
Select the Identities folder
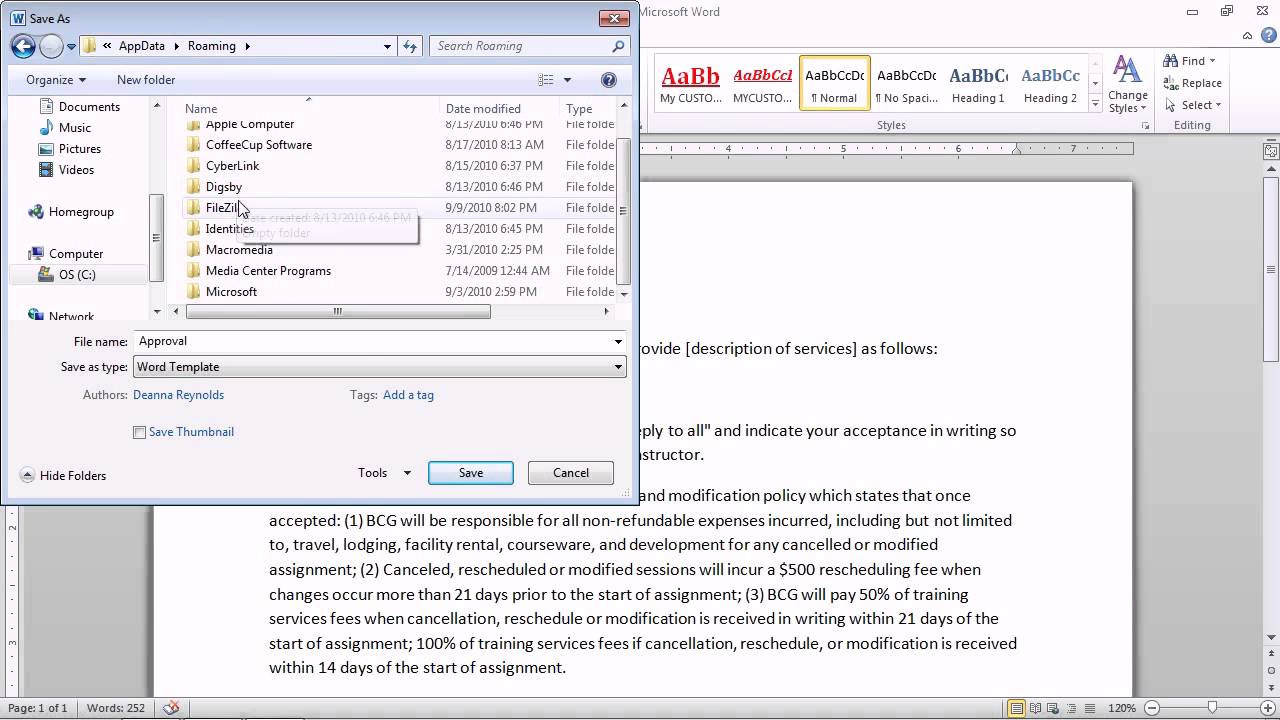(x=230, y=229)
